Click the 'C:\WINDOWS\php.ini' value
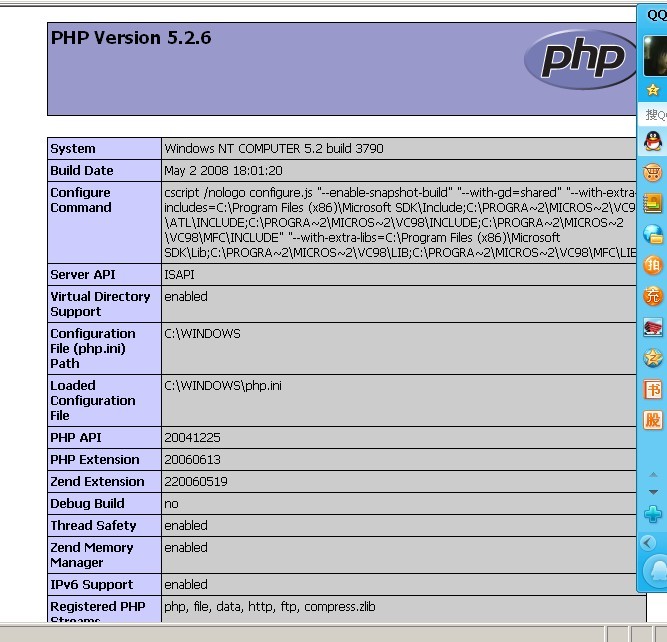This screenshot has width=667, height=642. [x=223, y=385]
